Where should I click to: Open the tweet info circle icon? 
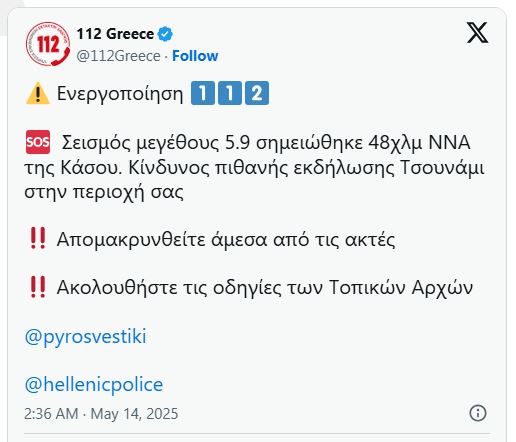[x=478, y=413]
